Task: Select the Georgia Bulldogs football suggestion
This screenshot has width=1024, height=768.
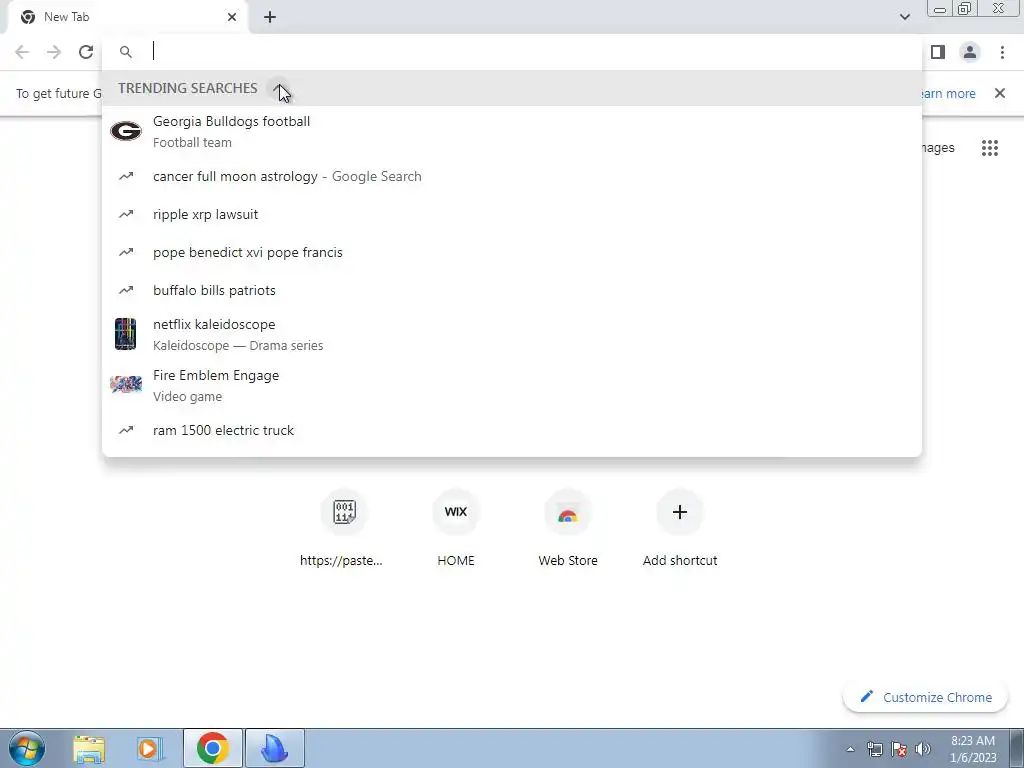Action: (512, 131)
